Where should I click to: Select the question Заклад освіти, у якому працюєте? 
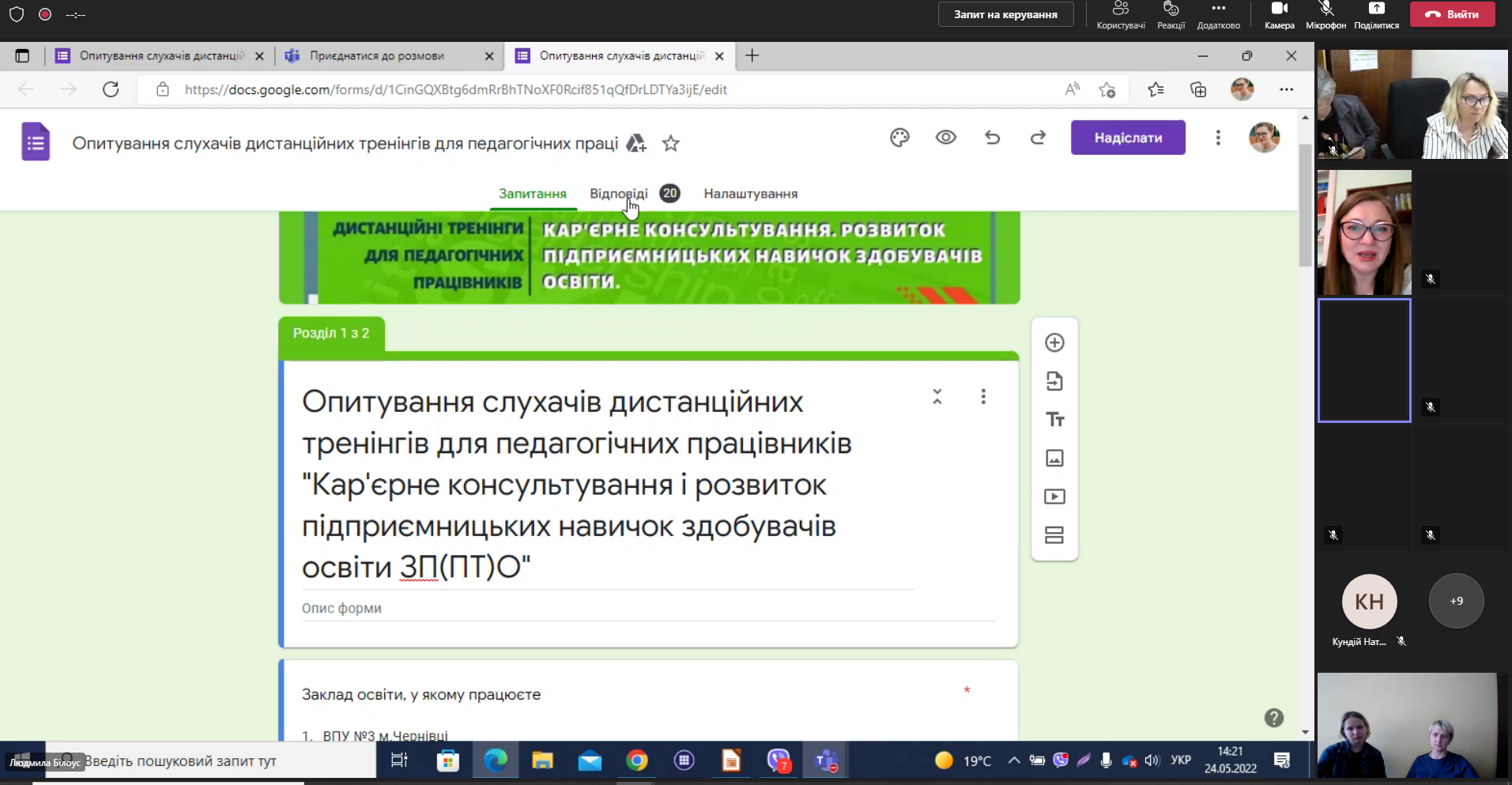[421, 694]
